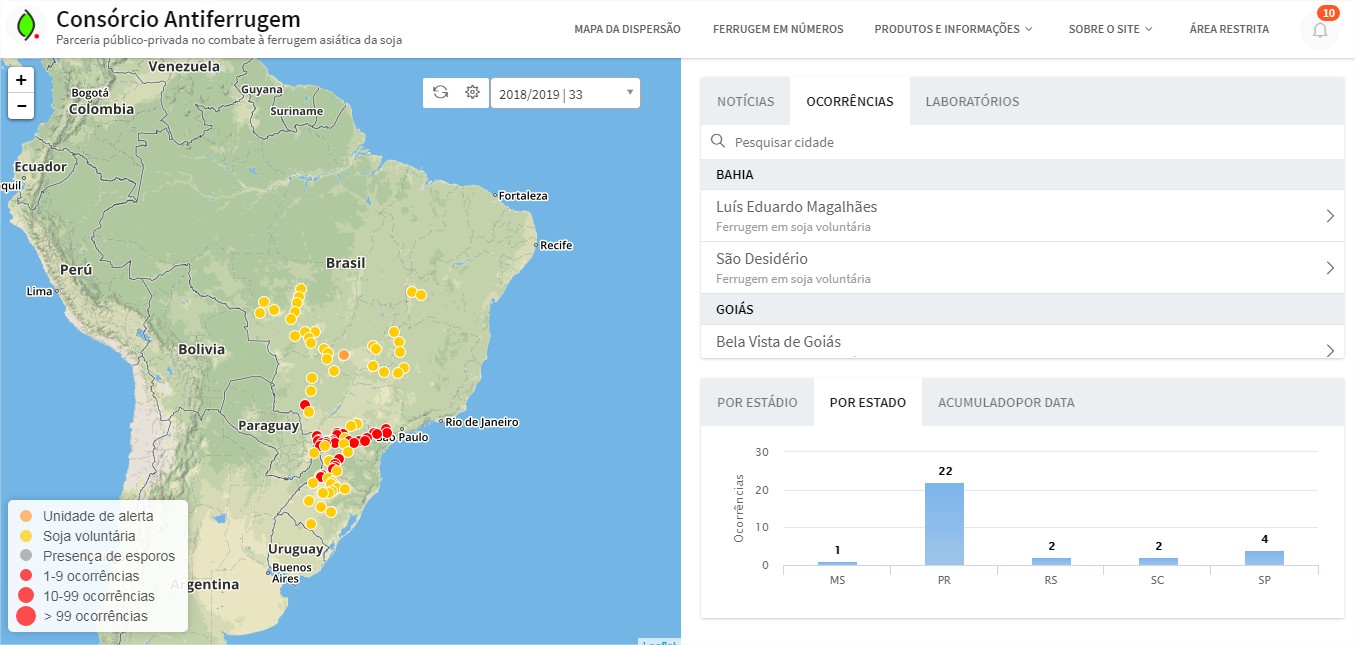Click the search magnifier icon
Viewport: 1355px width, 645px height.
tap(718, 142)
